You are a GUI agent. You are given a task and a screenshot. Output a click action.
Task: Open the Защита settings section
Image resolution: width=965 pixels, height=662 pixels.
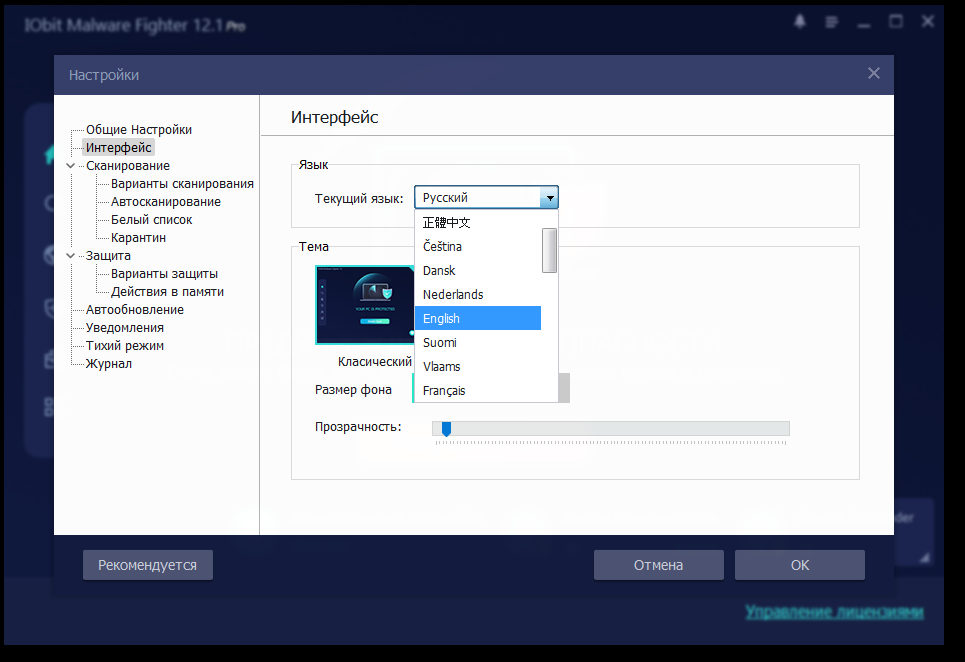pos(108,255)
